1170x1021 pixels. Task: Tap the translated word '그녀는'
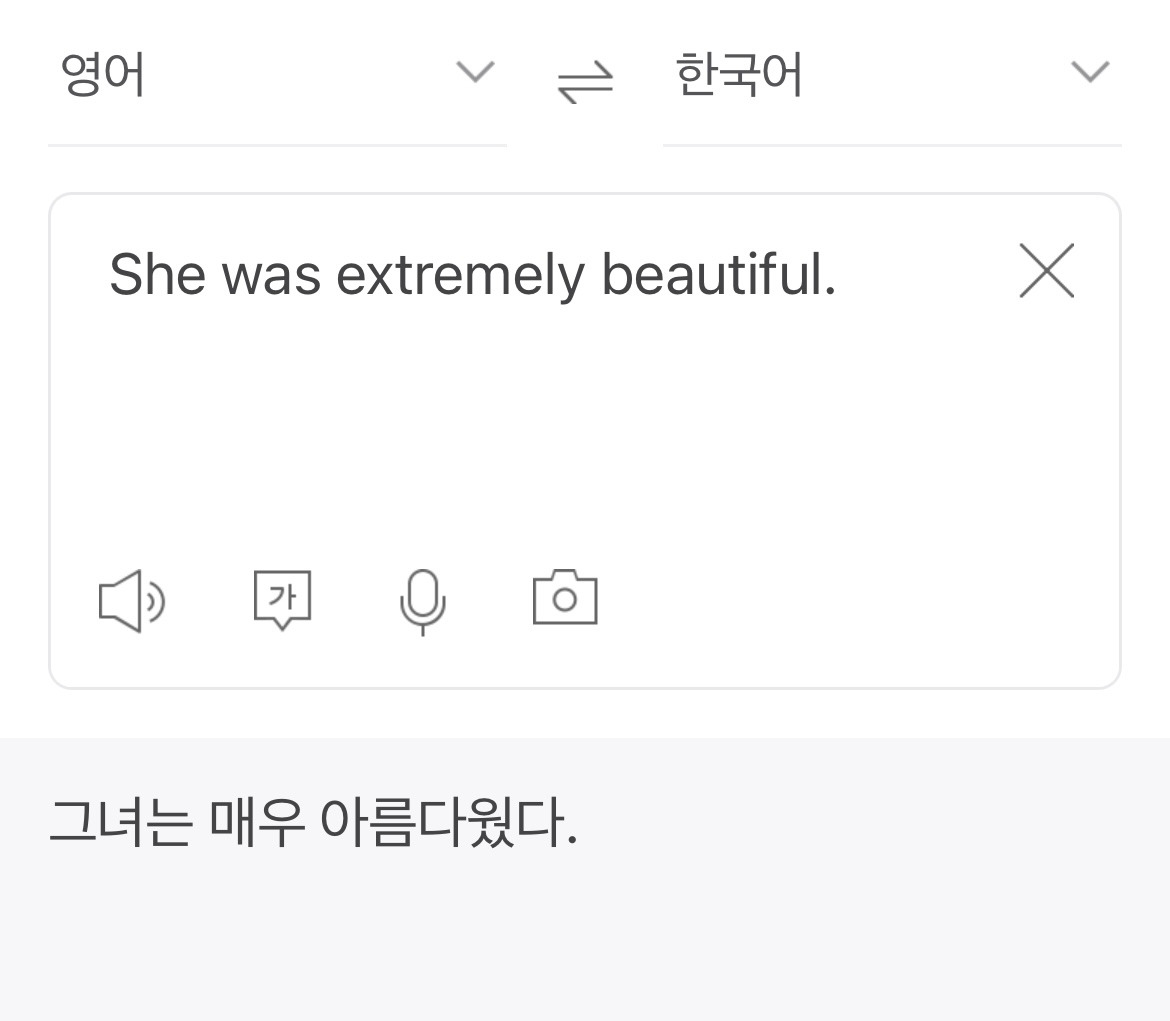120,823
